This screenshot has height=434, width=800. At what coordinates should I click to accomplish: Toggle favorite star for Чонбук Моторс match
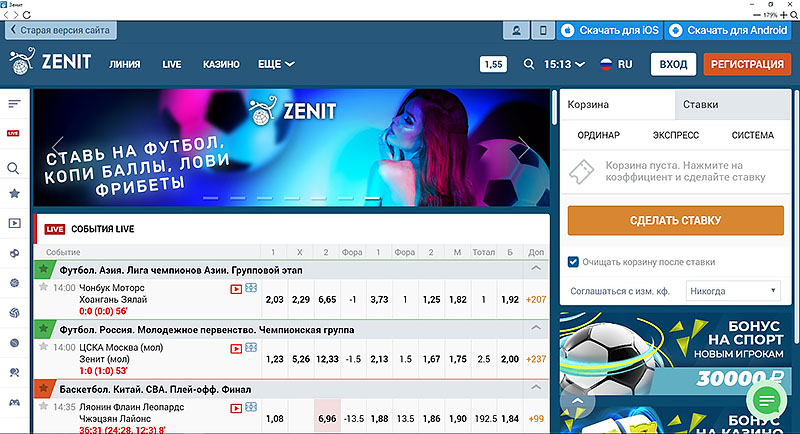point(43,287)
